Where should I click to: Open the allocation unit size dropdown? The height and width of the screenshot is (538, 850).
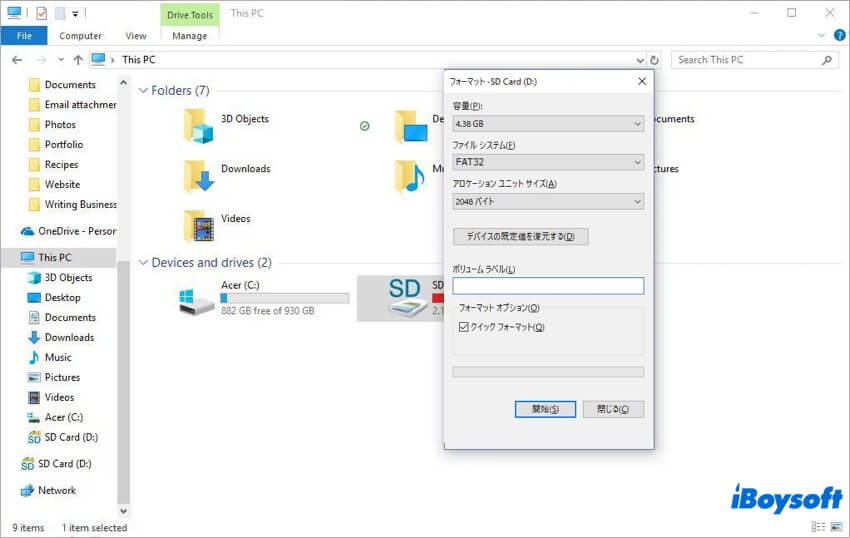(548, 201)
